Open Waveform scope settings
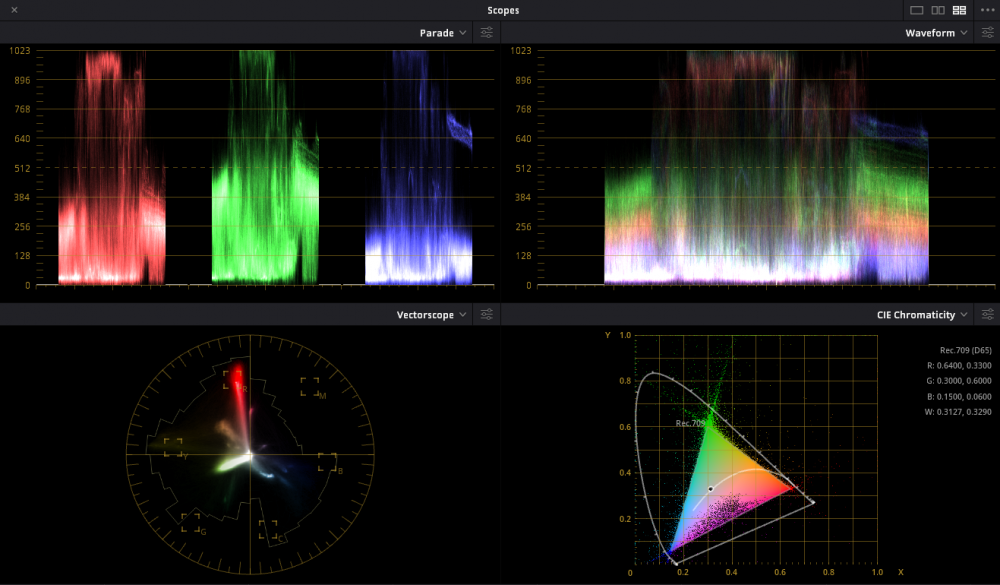Viewport: 1000px width, 585px height. 986,33
